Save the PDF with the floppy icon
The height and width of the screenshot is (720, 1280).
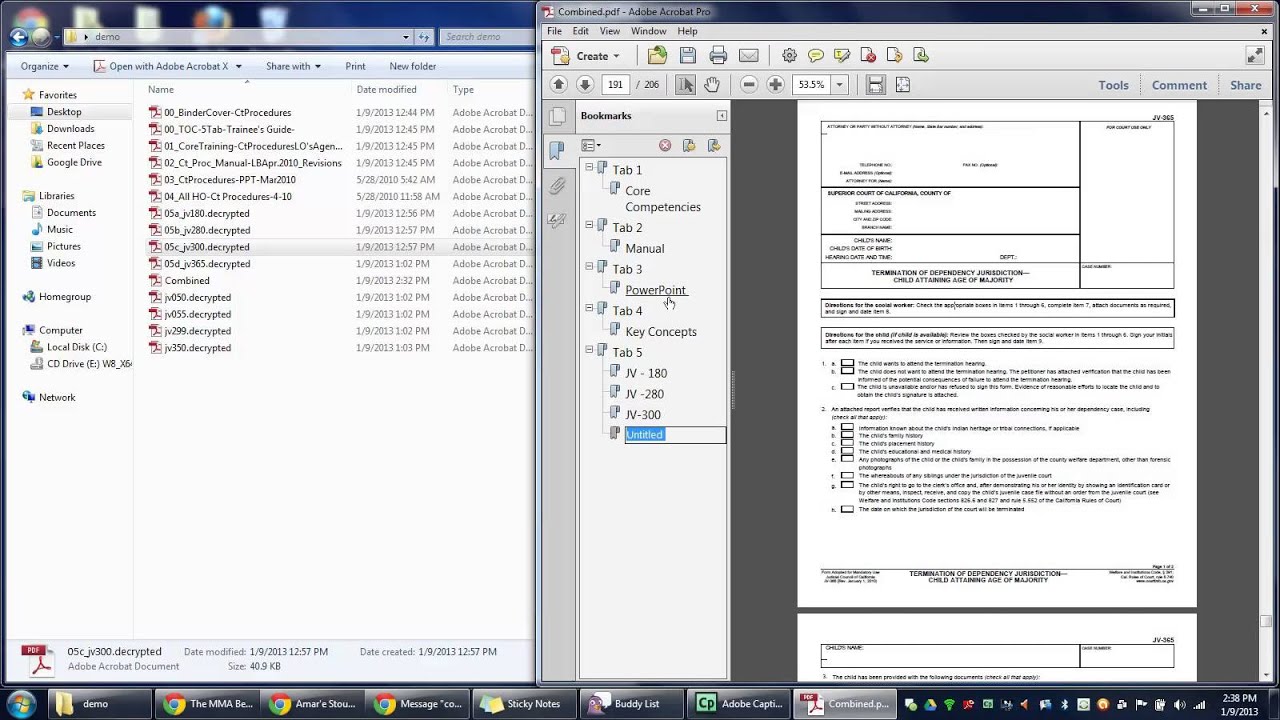coord(688,56)
